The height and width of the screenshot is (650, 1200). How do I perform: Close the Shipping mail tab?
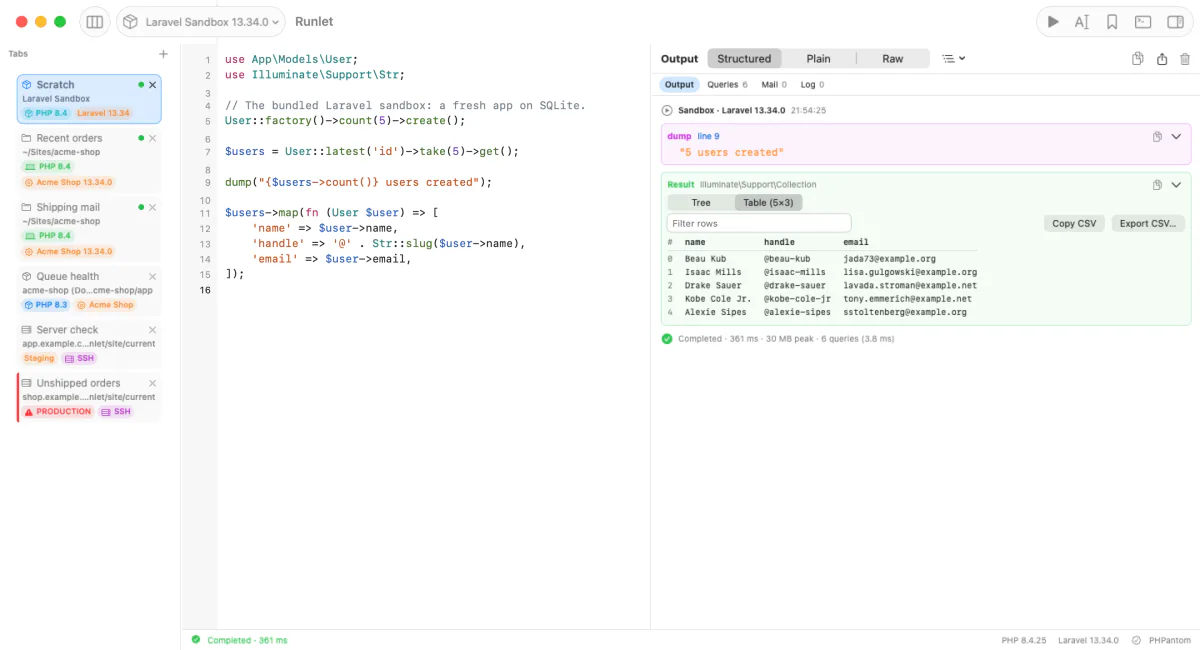(x=153, y=207)
